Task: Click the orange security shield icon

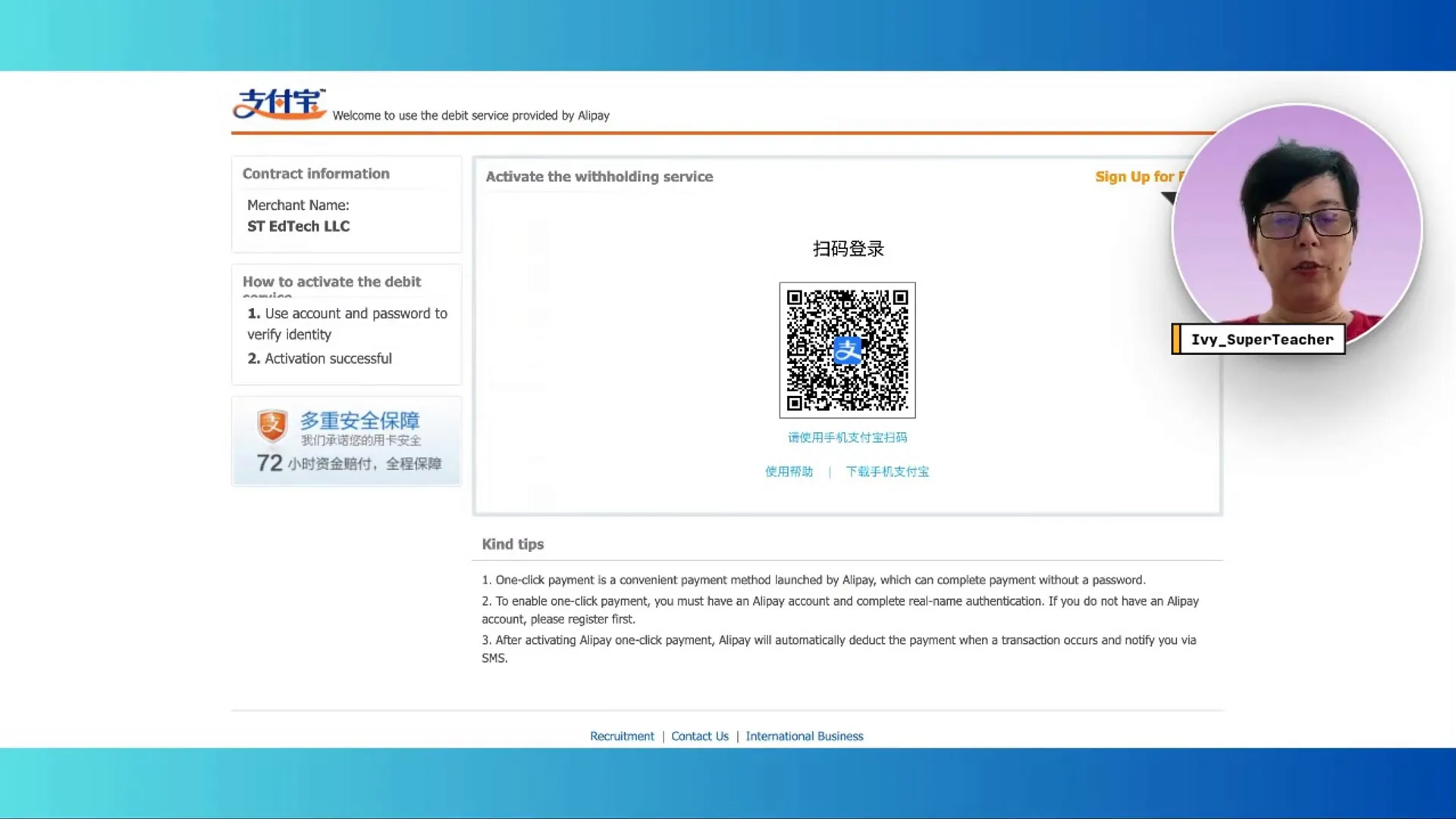Action: click(272, 426)
